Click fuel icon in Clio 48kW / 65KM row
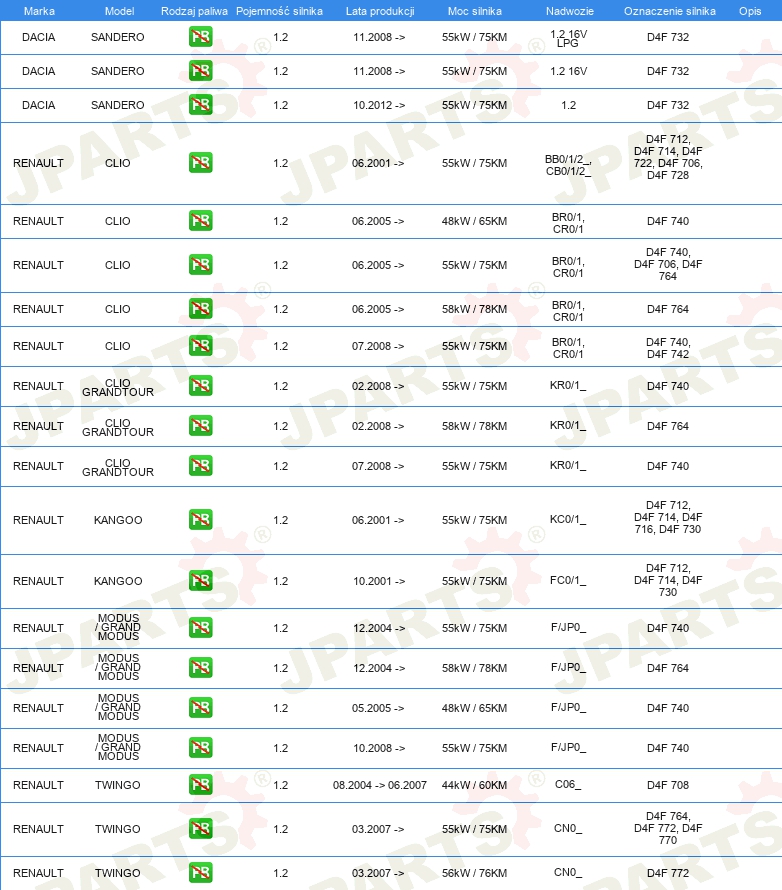 coord(200,221)
